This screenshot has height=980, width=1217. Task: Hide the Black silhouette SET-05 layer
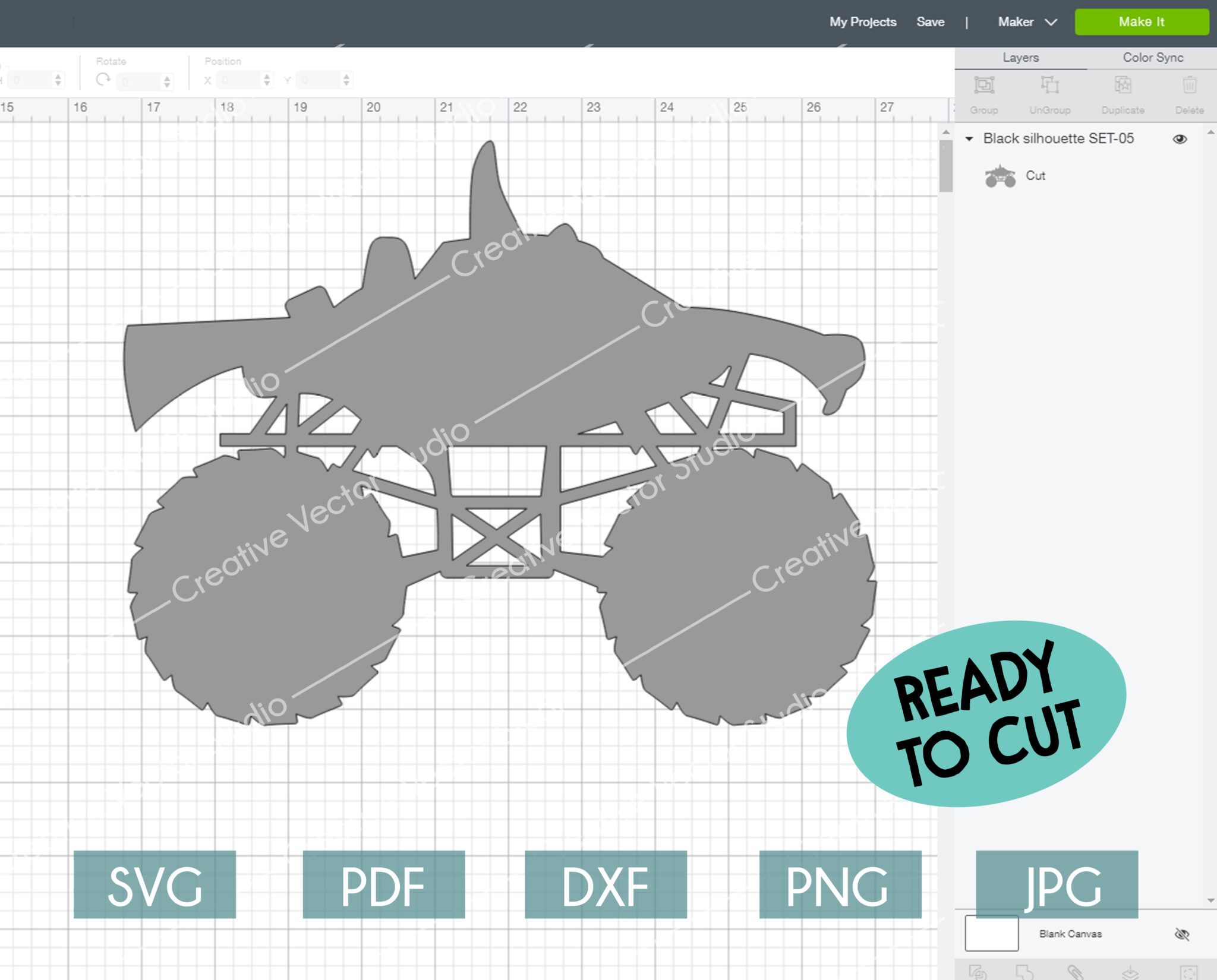click(1180, 139)
